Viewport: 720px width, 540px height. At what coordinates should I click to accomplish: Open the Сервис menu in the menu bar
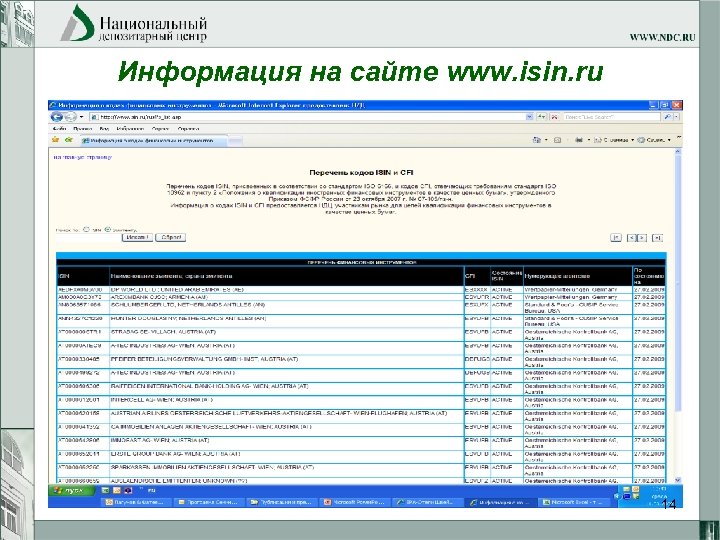(x=160, y=129)
